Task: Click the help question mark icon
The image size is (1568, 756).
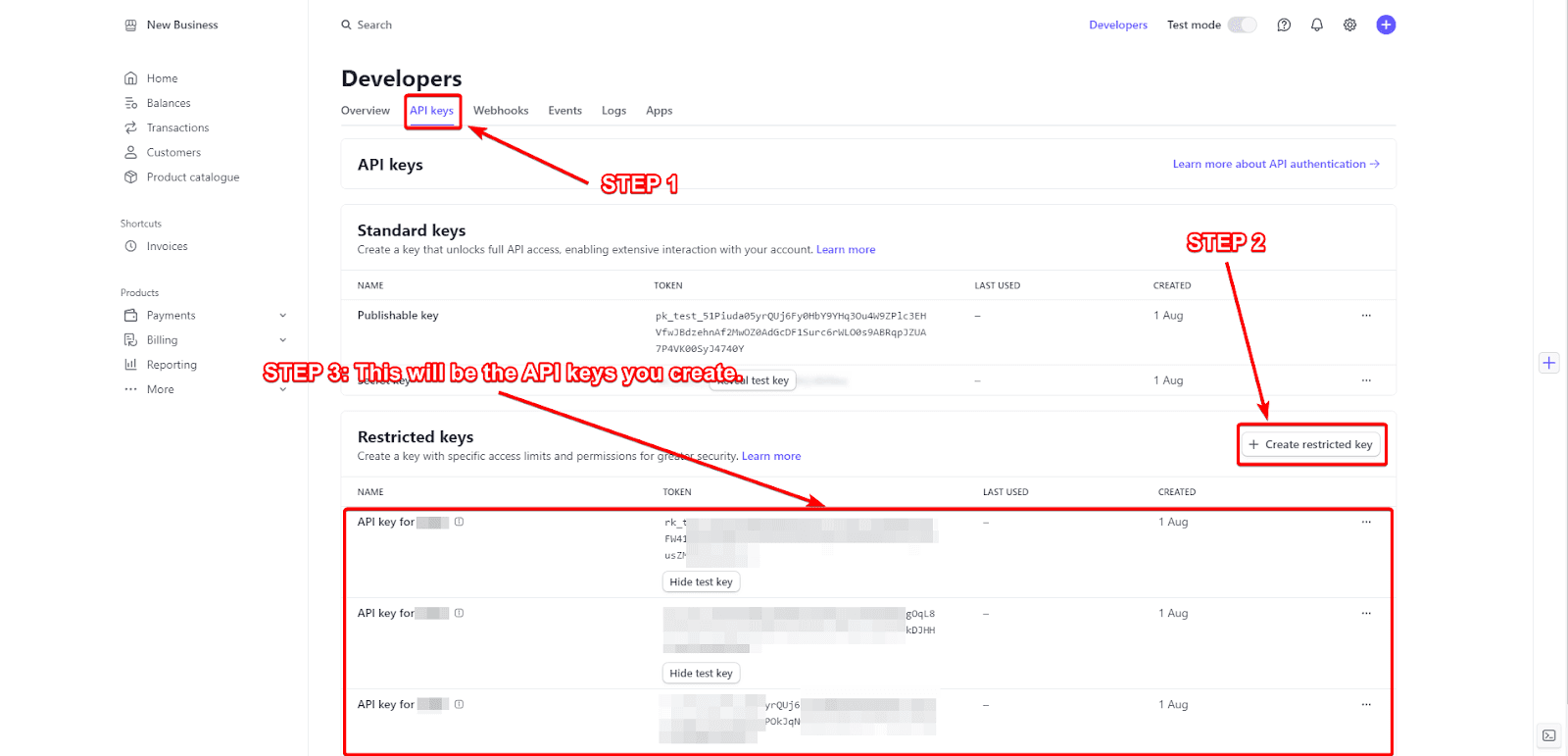Action: (1284, 25)
